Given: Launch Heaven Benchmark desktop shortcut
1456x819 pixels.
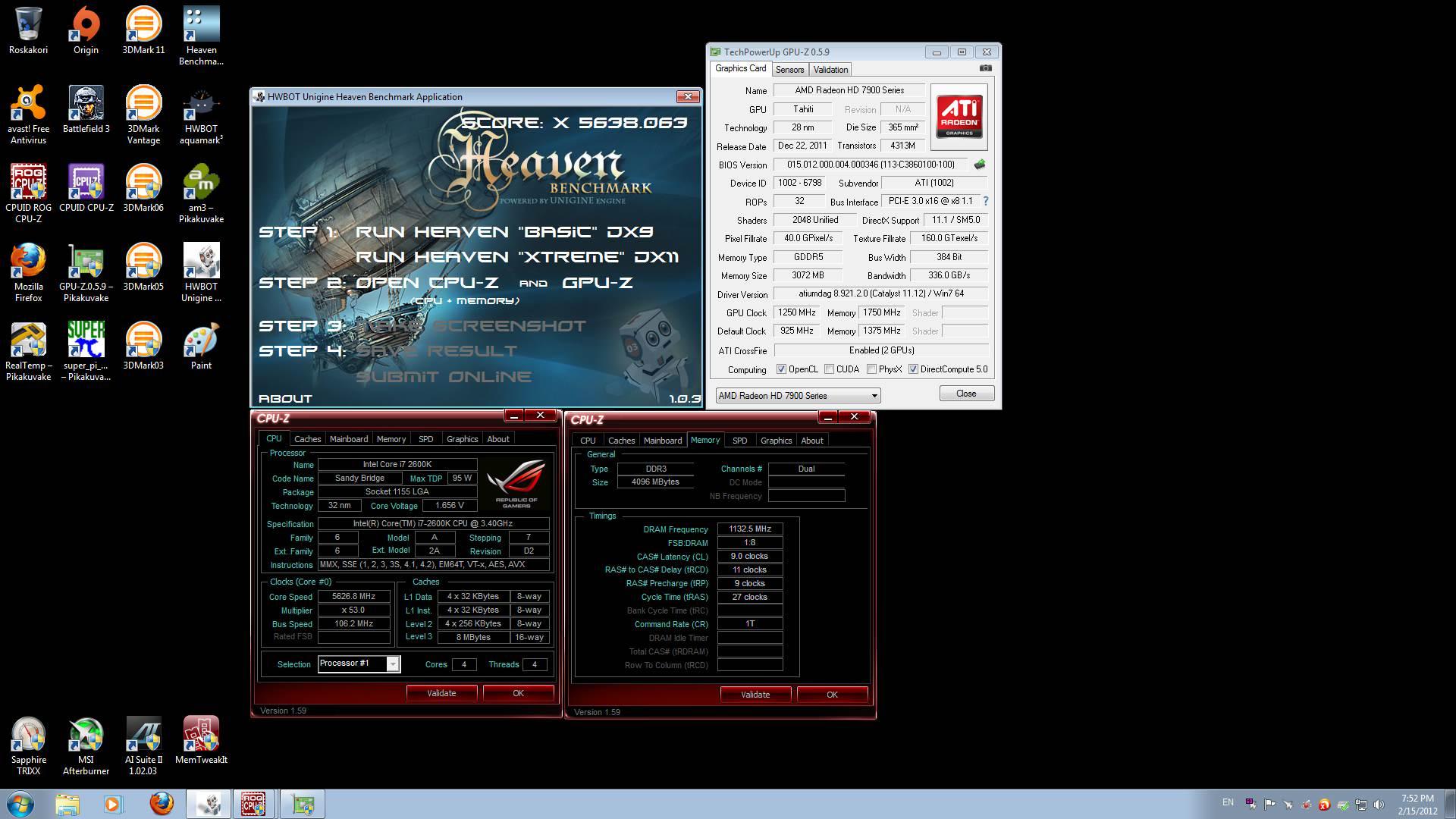Looking at the screenshot, I should 201,36.
